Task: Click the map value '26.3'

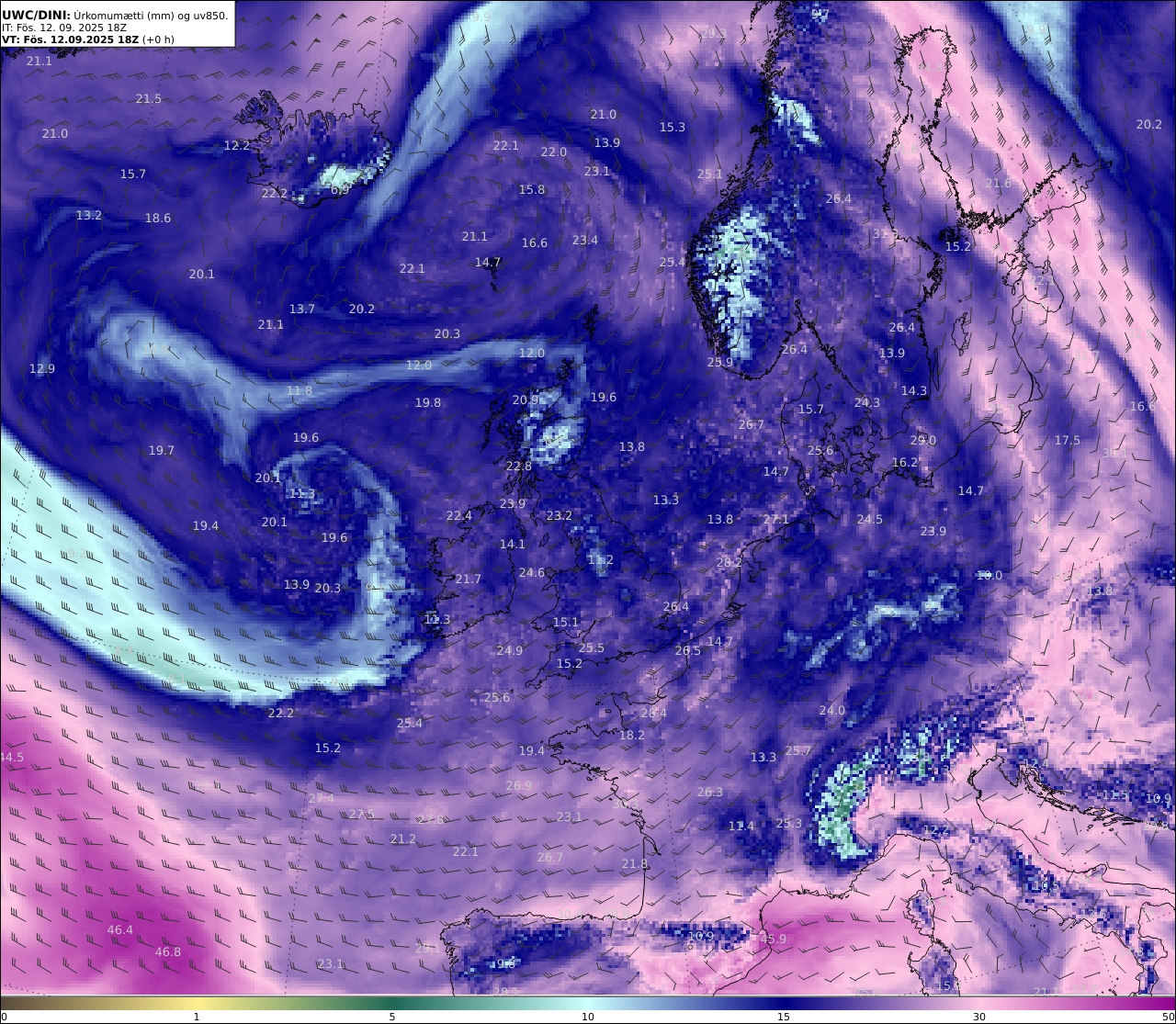Action: (x=710, y=792)
